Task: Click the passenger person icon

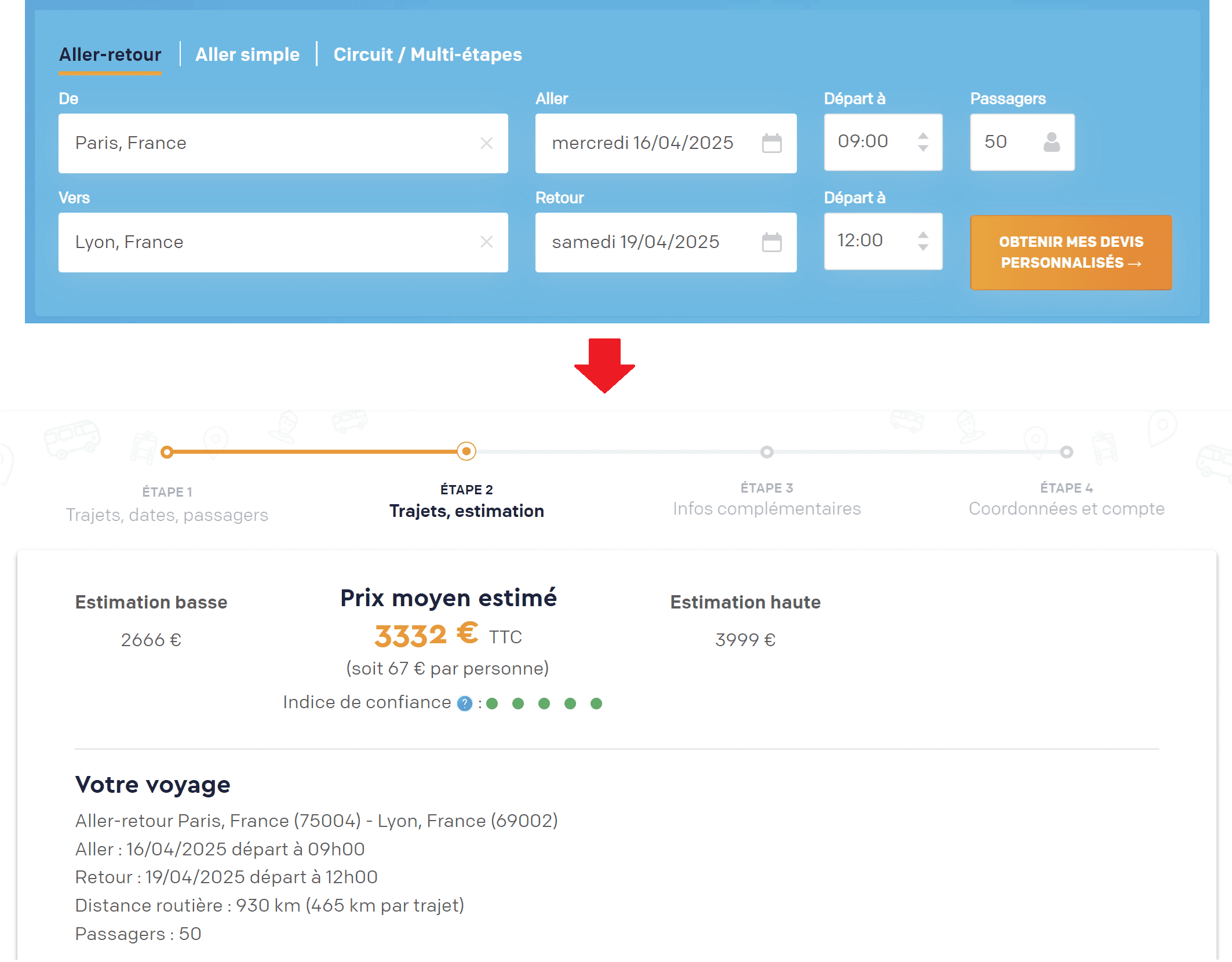Action: click(1051, 142)
